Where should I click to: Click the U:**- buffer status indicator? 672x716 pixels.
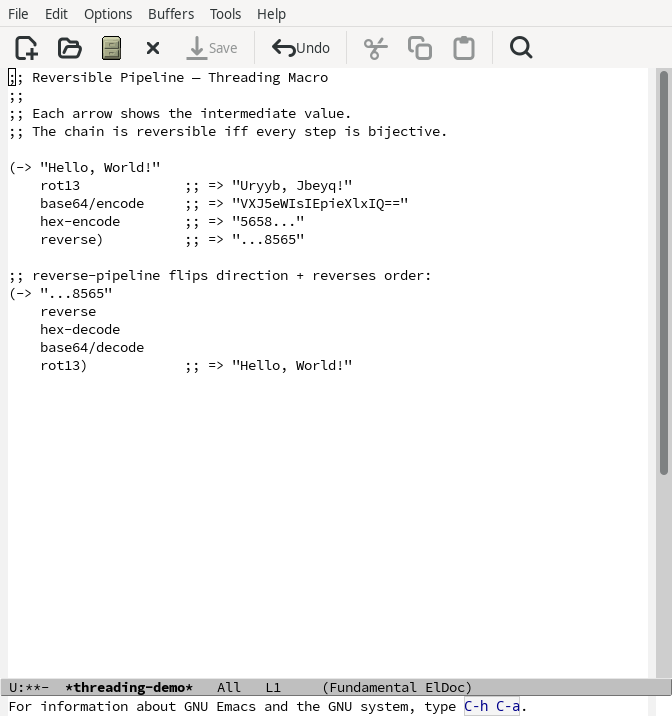(29, 687)
